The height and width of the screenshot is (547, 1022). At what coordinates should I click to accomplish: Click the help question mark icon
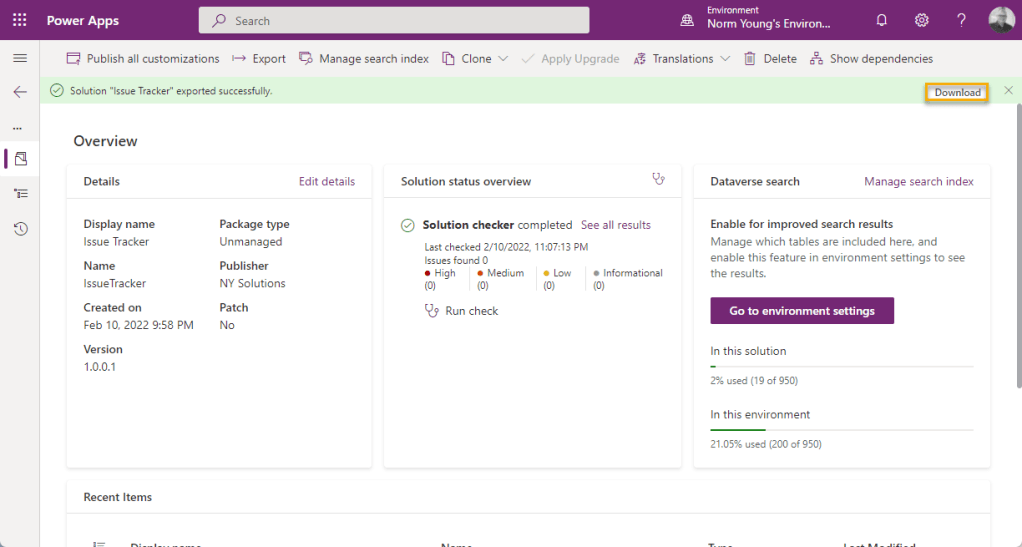click(961, 20)
